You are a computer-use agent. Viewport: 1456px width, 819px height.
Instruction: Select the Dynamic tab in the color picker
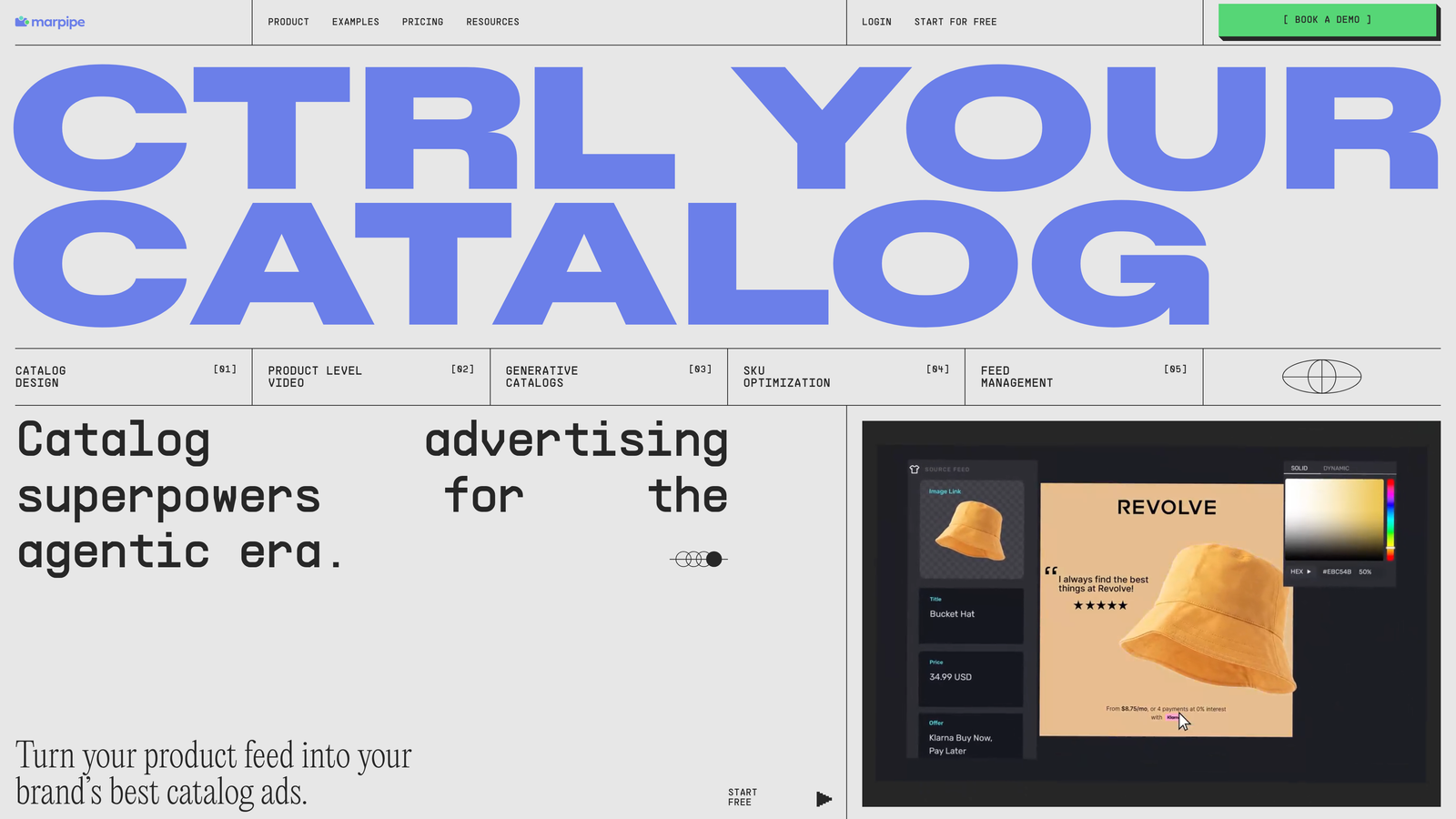1337,469
